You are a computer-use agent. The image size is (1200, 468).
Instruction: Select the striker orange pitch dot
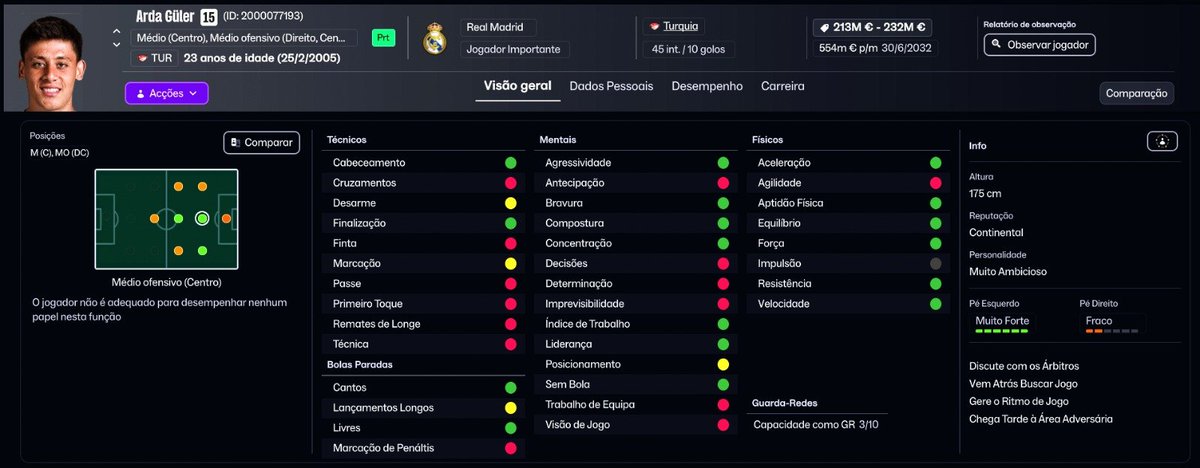pos(226,218)
